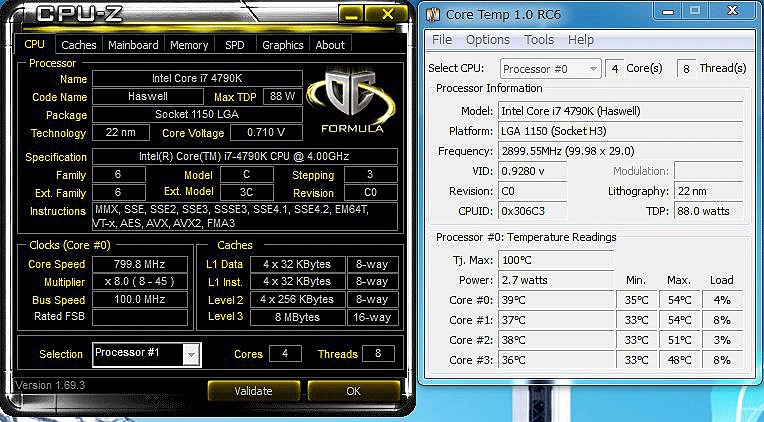The width and height of the screenshot is (764, 422).
Task: Click the Core #0 load value 4%
Action: [722, 300]
